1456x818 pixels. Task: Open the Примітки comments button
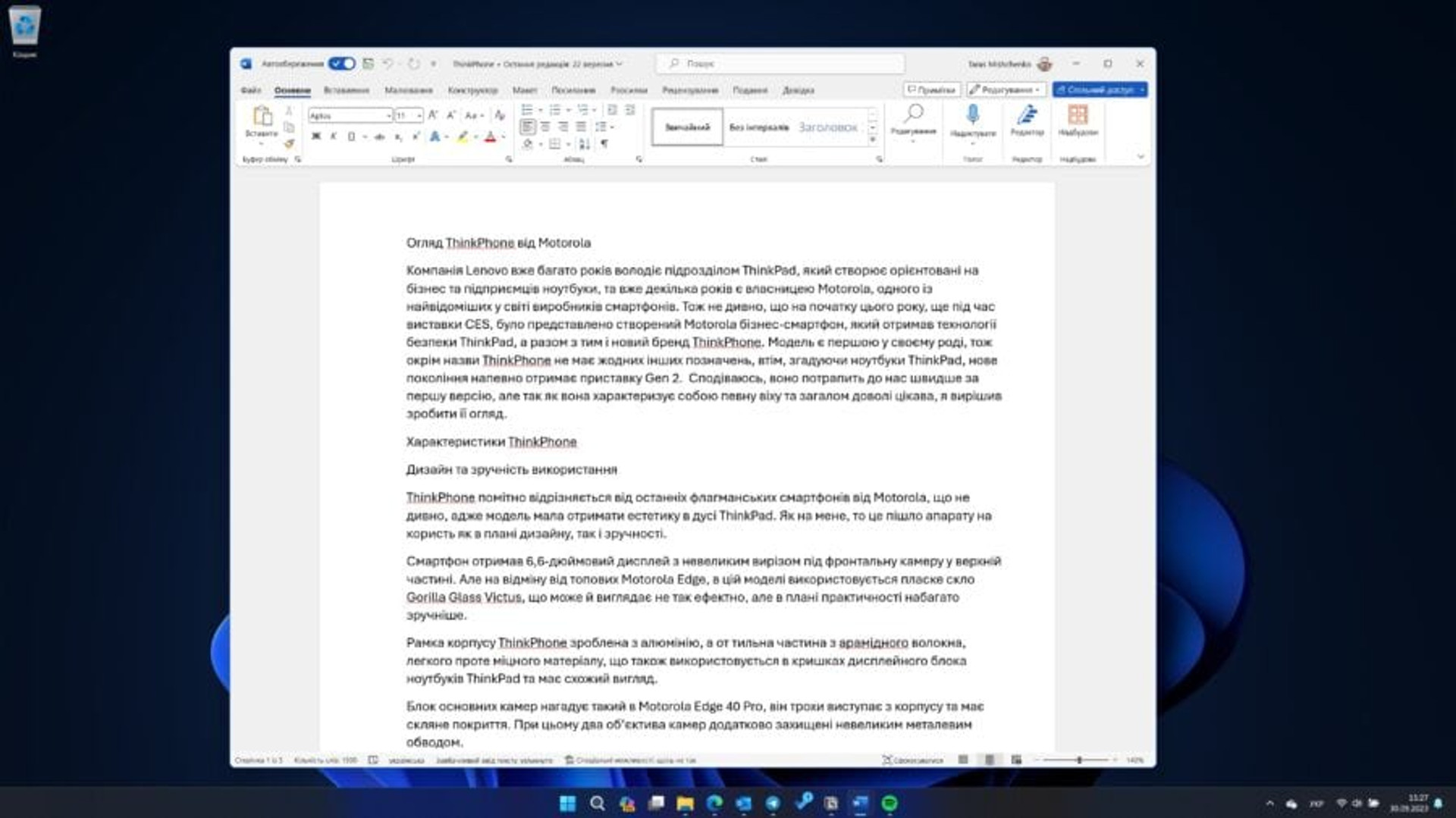click(931, 89)
